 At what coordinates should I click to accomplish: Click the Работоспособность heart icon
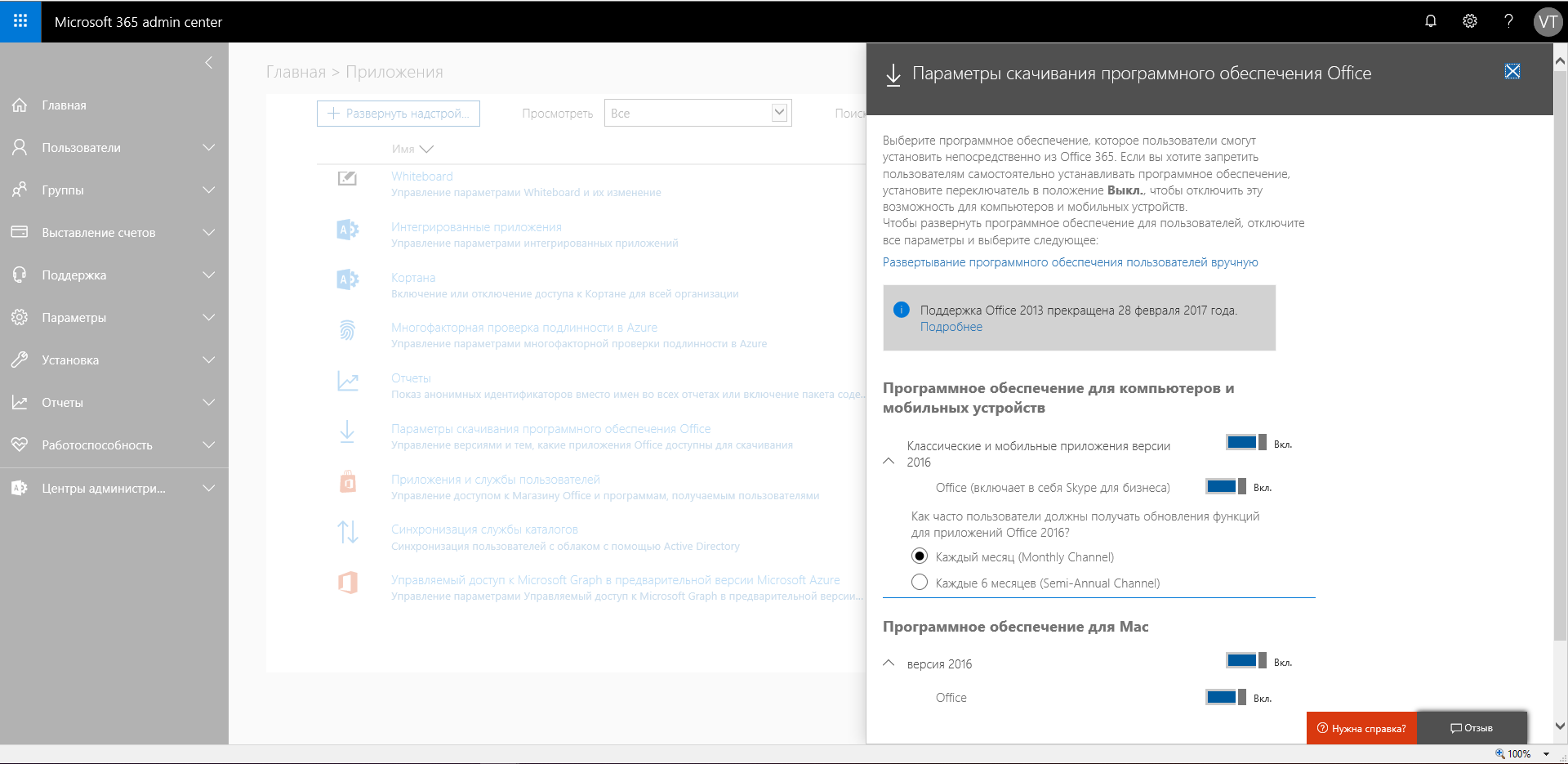[20, 445]
